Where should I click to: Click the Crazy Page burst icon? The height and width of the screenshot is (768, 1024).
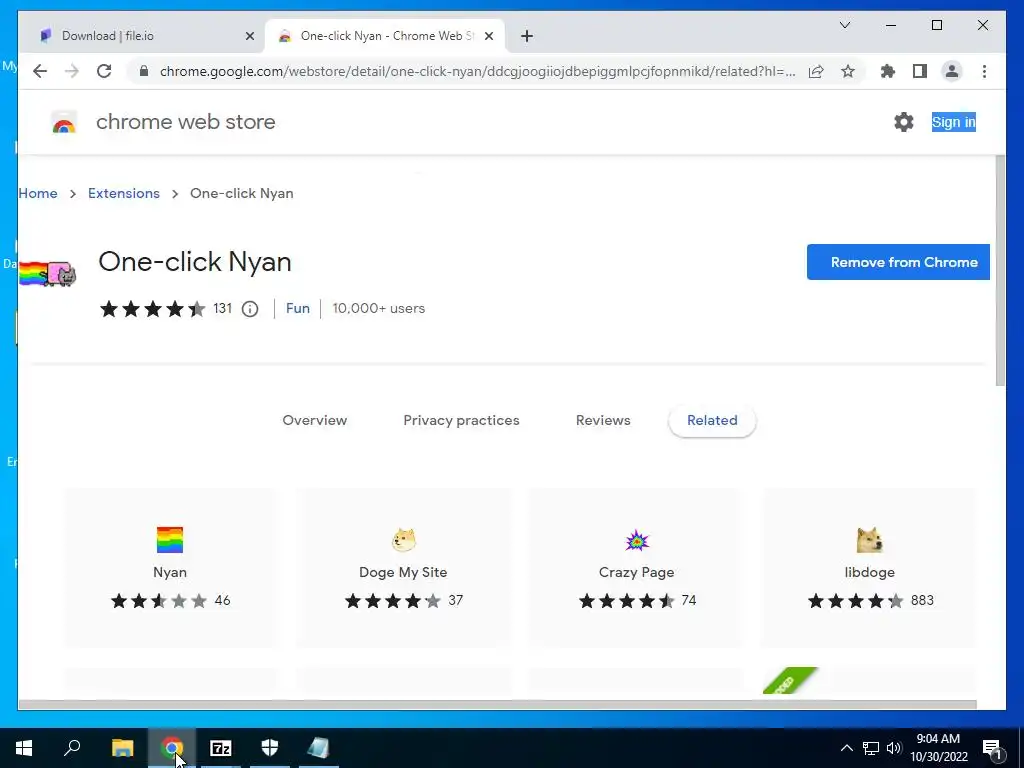pyautogui.click(x=637, y=540)
